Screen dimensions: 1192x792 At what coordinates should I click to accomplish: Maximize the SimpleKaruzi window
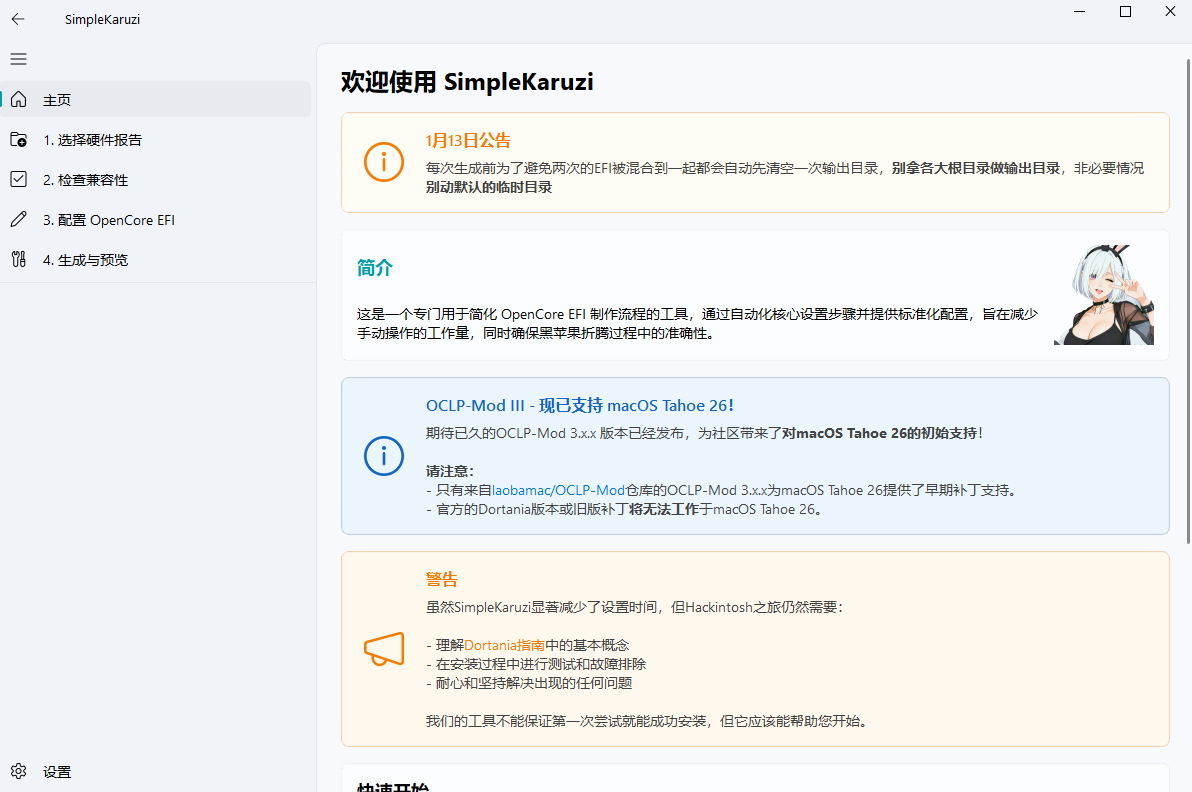(1125, 11)
